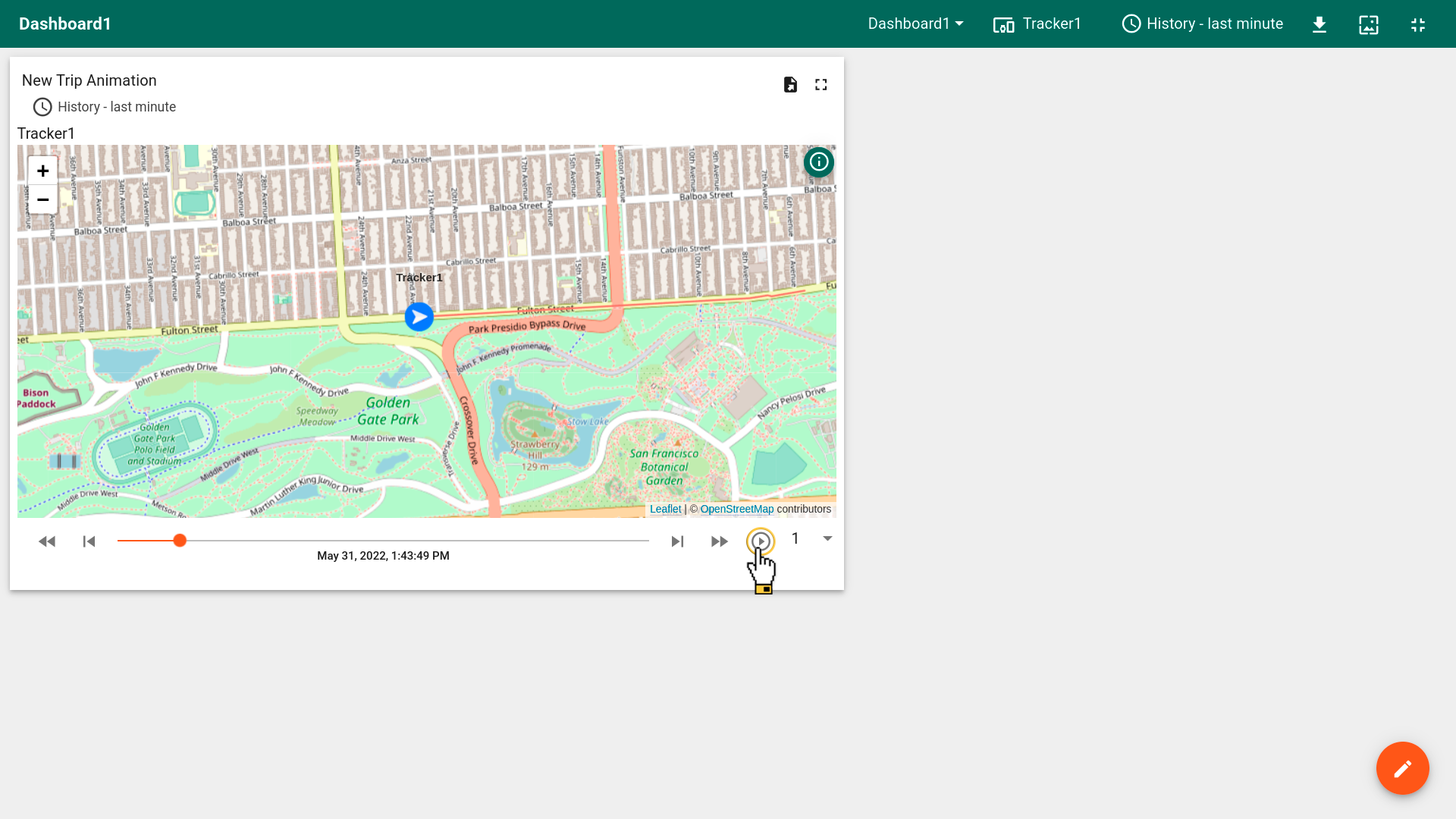Export widget data icon
Viewport: 1456px width, 819px height.
click(790, 85)
